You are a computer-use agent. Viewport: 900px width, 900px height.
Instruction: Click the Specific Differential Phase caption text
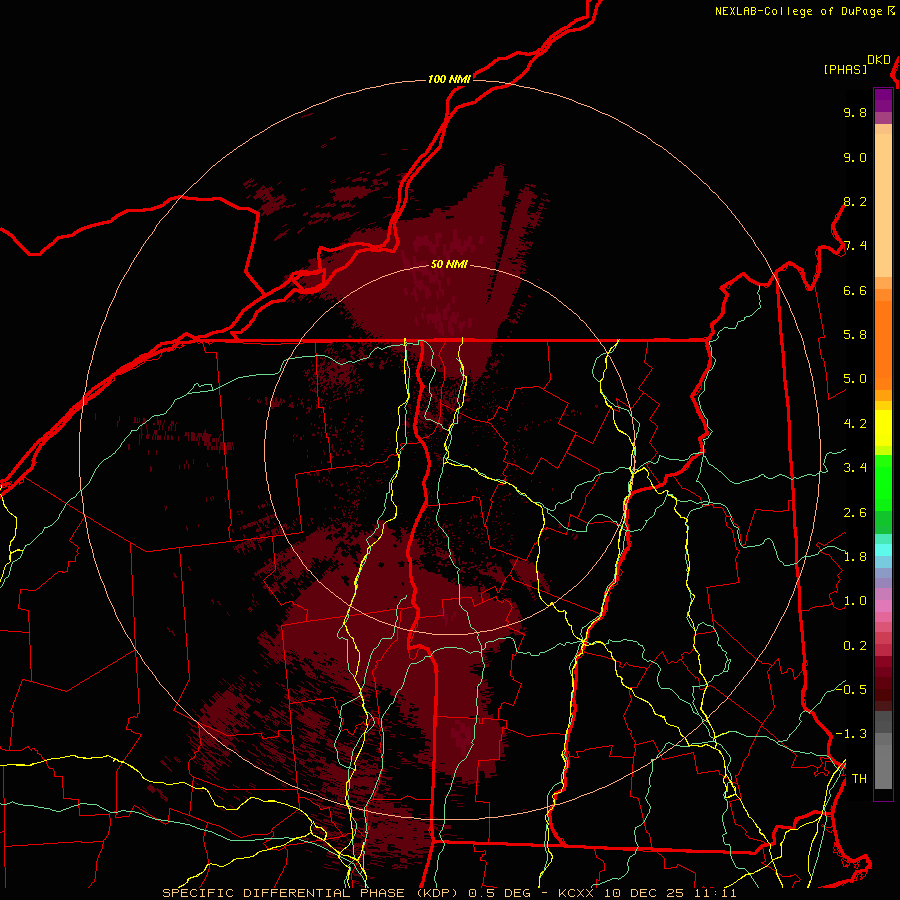pos(449,893)
